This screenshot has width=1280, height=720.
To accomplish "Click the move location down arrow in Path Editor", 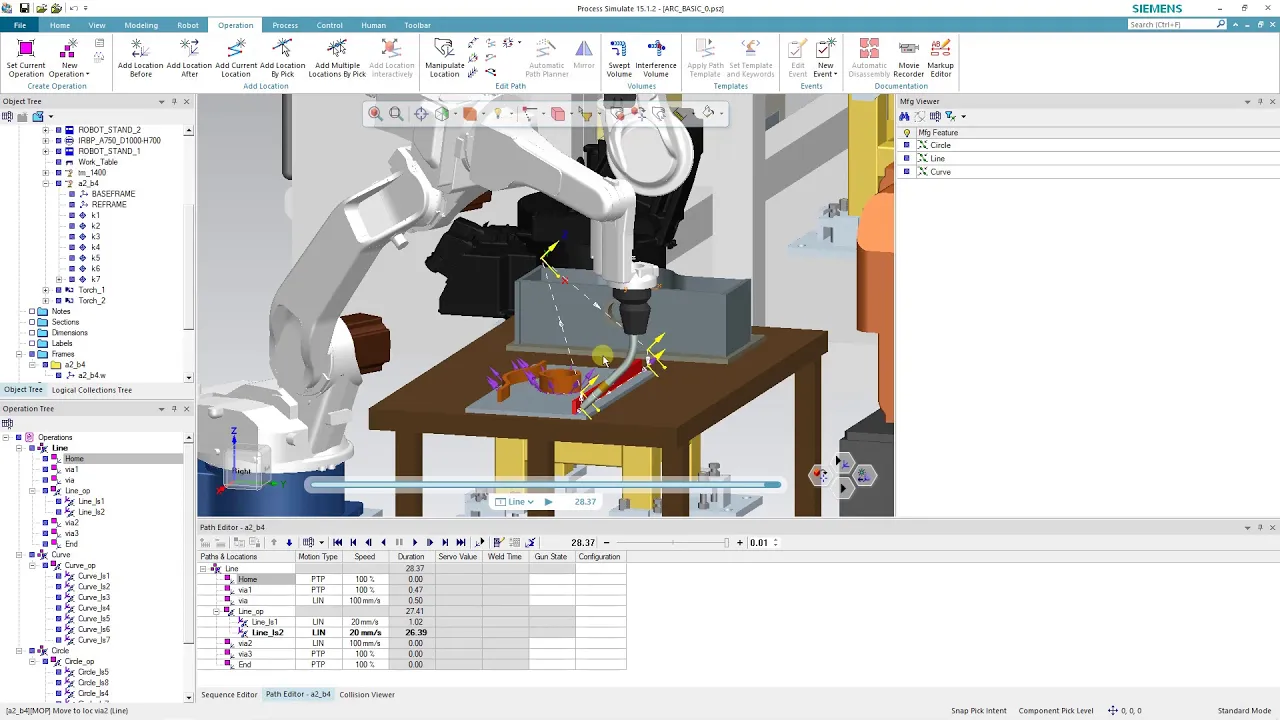I will (289, 543).
